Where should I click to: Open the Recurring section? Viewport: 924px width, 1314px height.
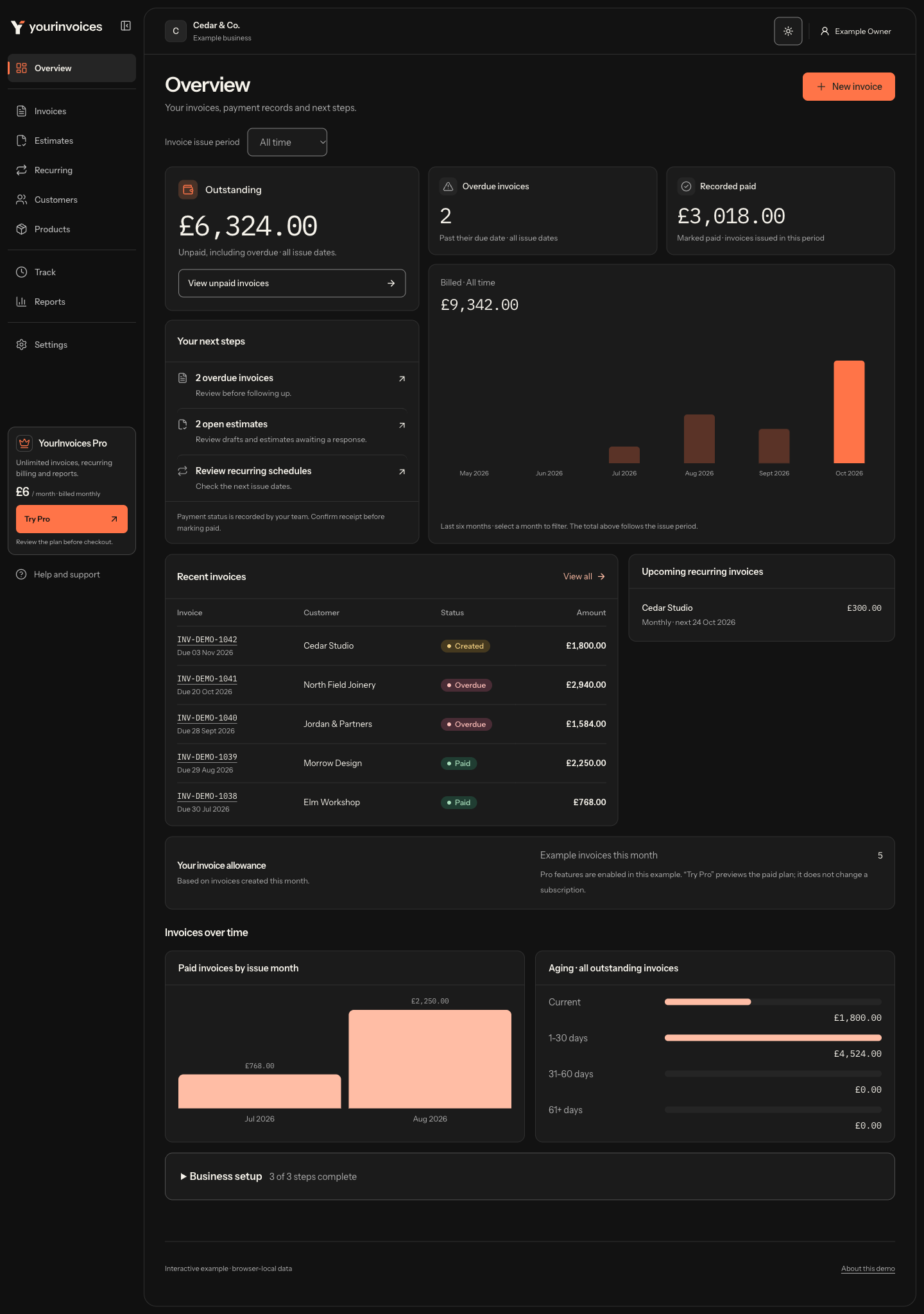tap(72, 170)
